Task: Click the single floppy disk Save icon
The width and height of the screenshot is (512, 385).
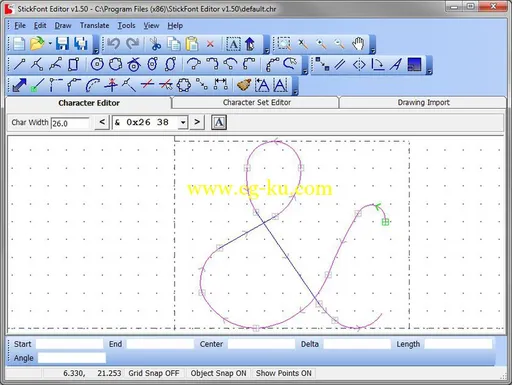Action: coord(62,44)
